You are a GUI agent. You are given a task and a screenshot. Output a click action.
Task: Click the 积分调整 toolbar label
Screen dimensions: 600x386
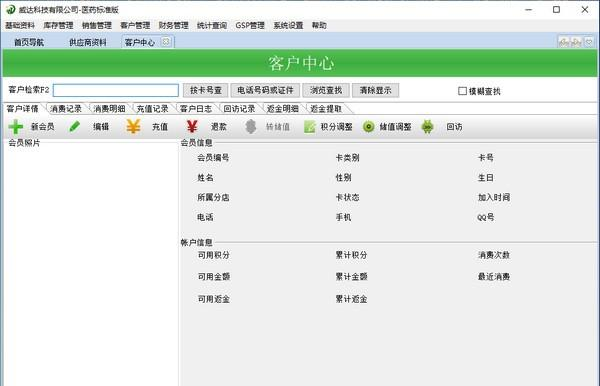pyautogui.click(x=336, y=127)
